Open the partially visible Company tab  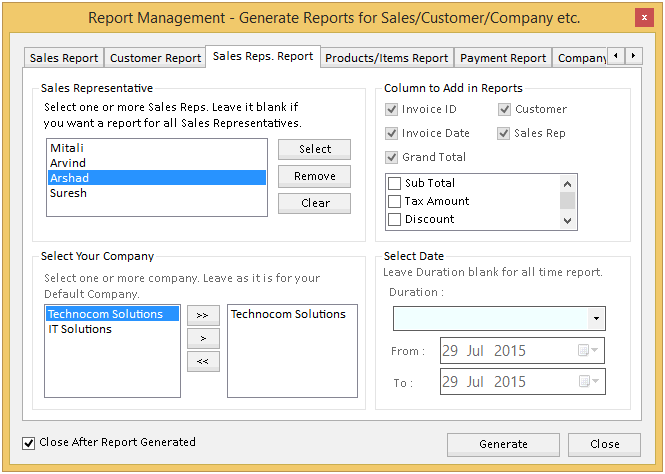point(580,58)
